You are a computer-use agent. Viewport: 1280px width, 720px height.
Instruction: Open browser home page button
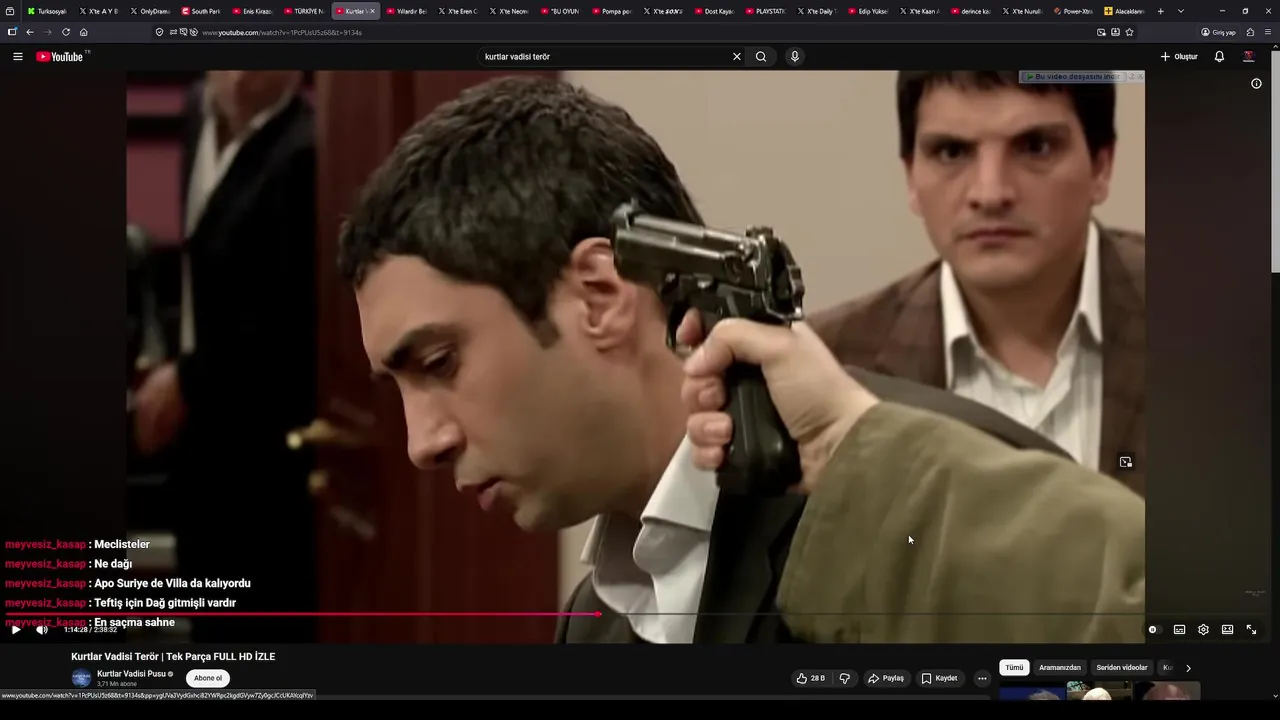click(84, 32)
